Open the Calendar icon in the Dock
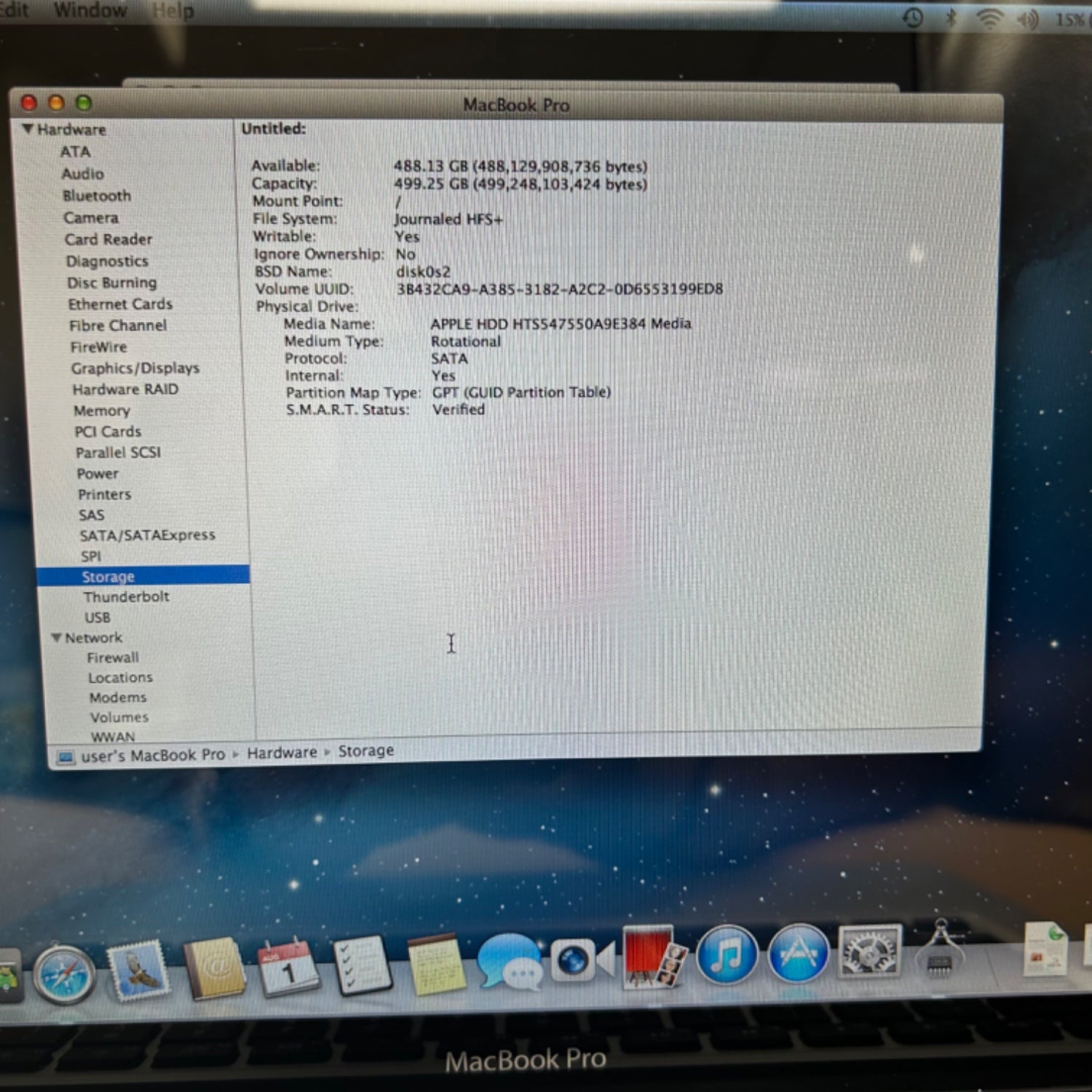 point(288,966)
